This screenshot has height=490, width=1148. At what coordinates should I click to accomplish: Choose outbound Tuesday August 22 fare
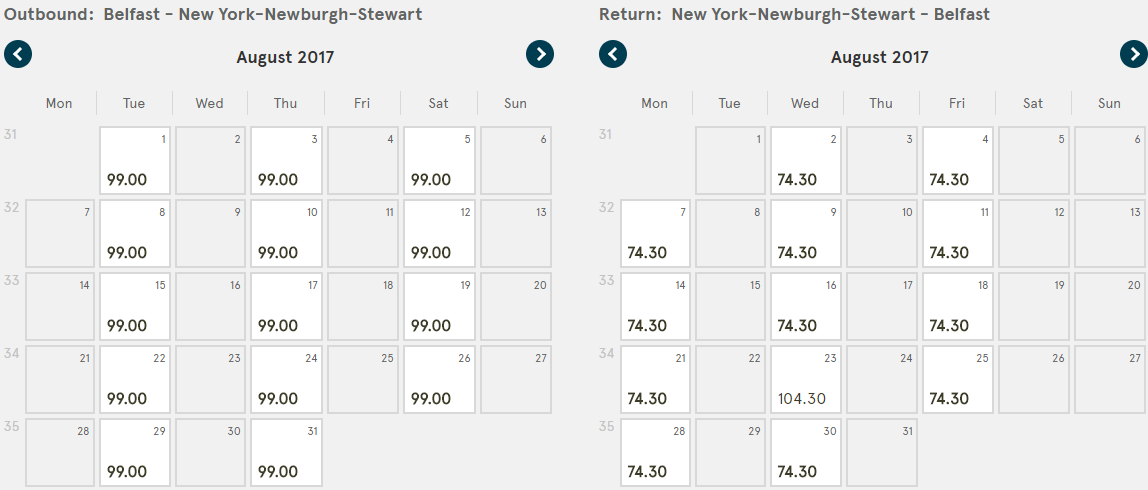[135, 379]
